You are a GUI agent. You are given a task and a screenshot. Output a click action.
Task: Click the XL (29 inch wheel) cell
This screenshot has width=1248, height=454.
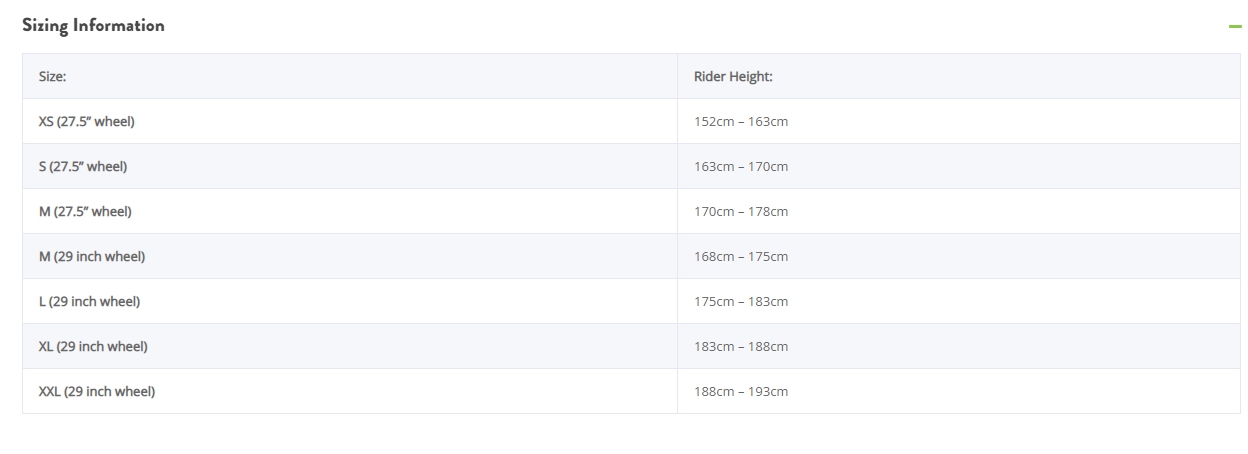click(x=350, y=346)
